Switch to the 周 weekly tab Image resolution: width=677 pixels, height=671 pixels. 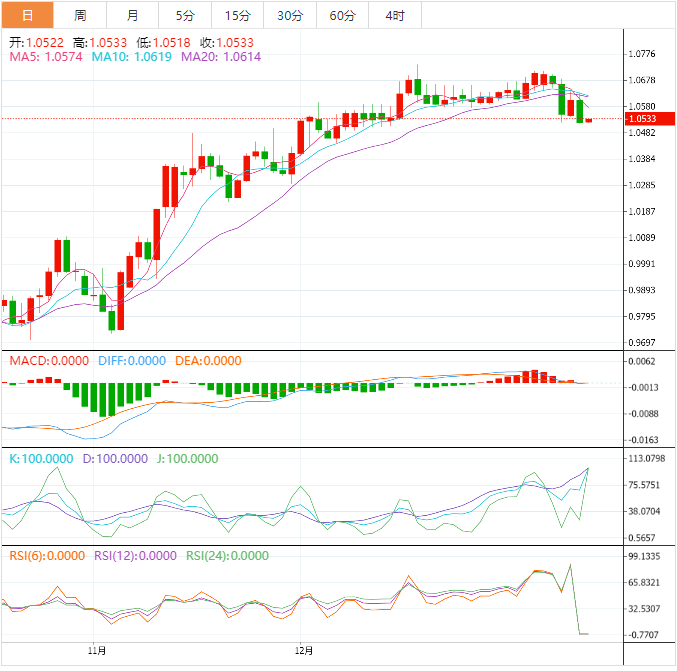tap(80, 15)
